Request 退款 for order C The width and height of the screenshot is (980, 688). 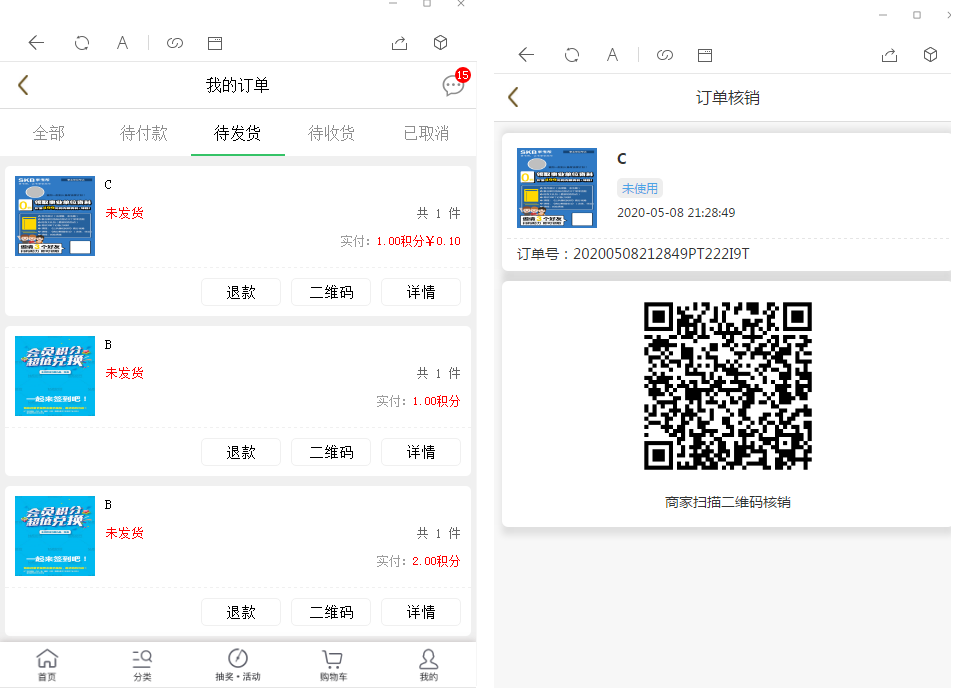pyautogui.click(x=241, y=292)
